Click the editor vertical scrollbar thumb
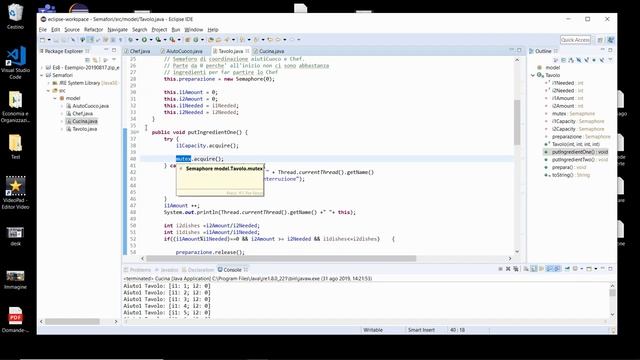The image size is (640, 360). tap(517, 122)
